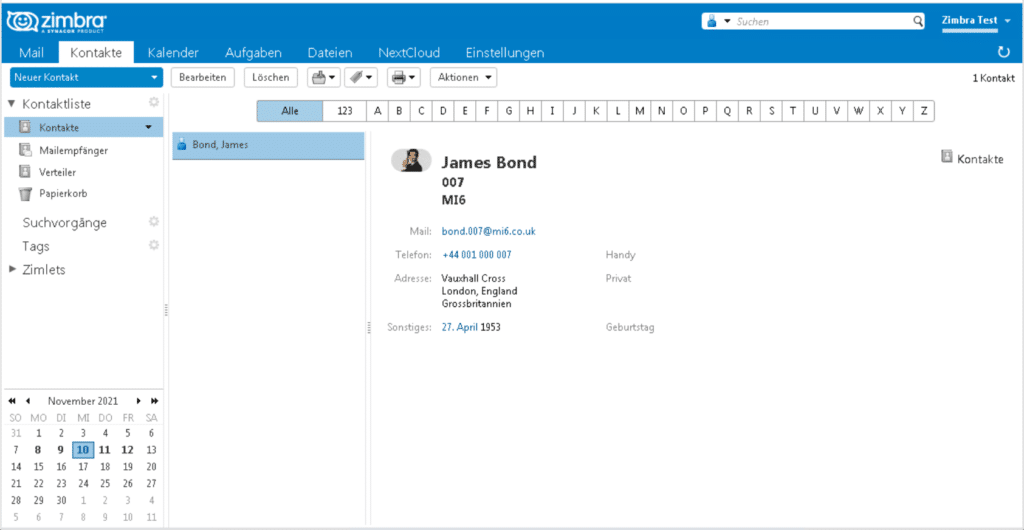
Task: Click the Papierkorb trash icon
Action: tap(25, 194)
